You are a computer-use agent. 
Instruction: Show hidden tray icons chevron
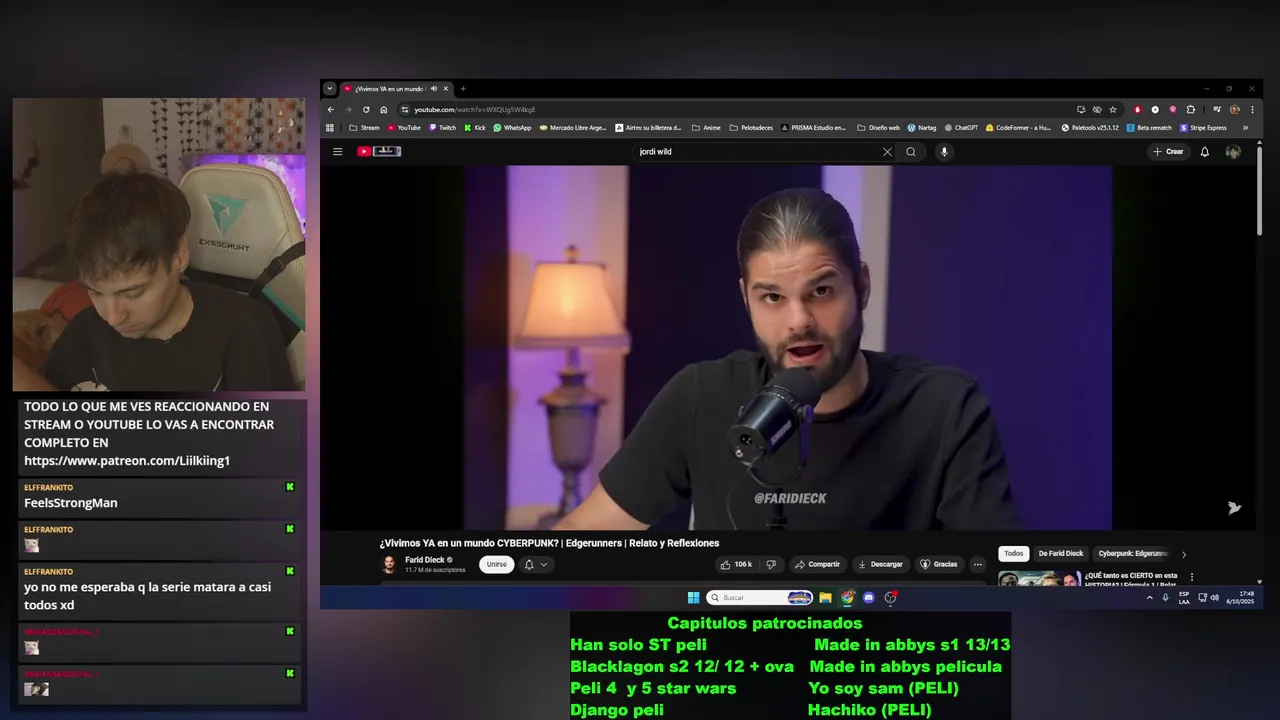point(1149,598)
